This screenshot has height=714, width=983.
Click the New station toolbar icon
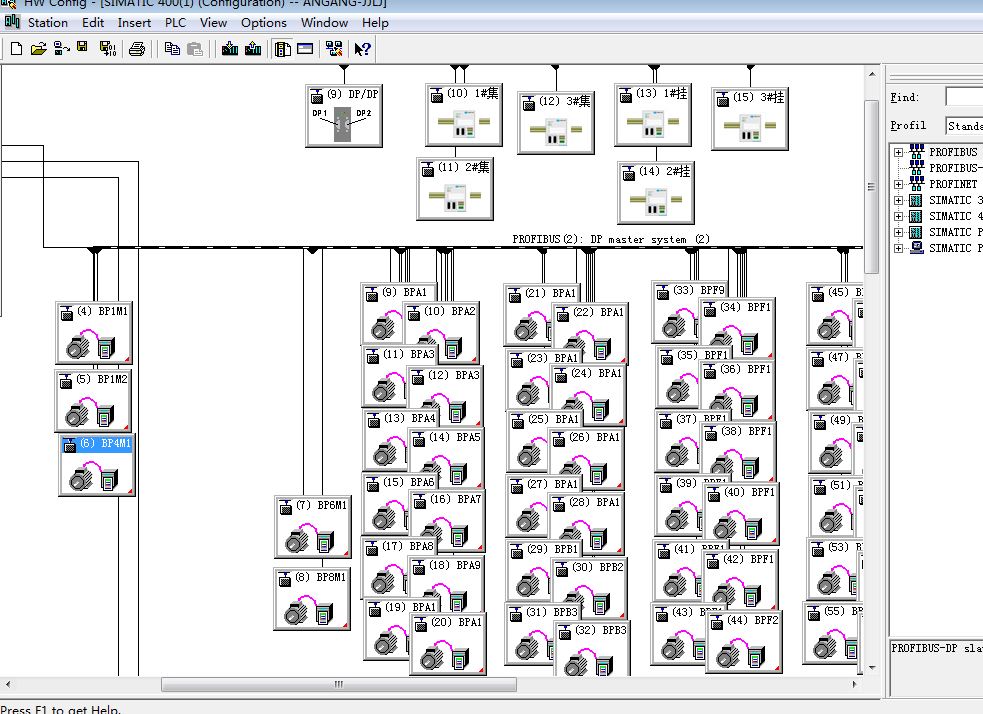click(17, 49)
